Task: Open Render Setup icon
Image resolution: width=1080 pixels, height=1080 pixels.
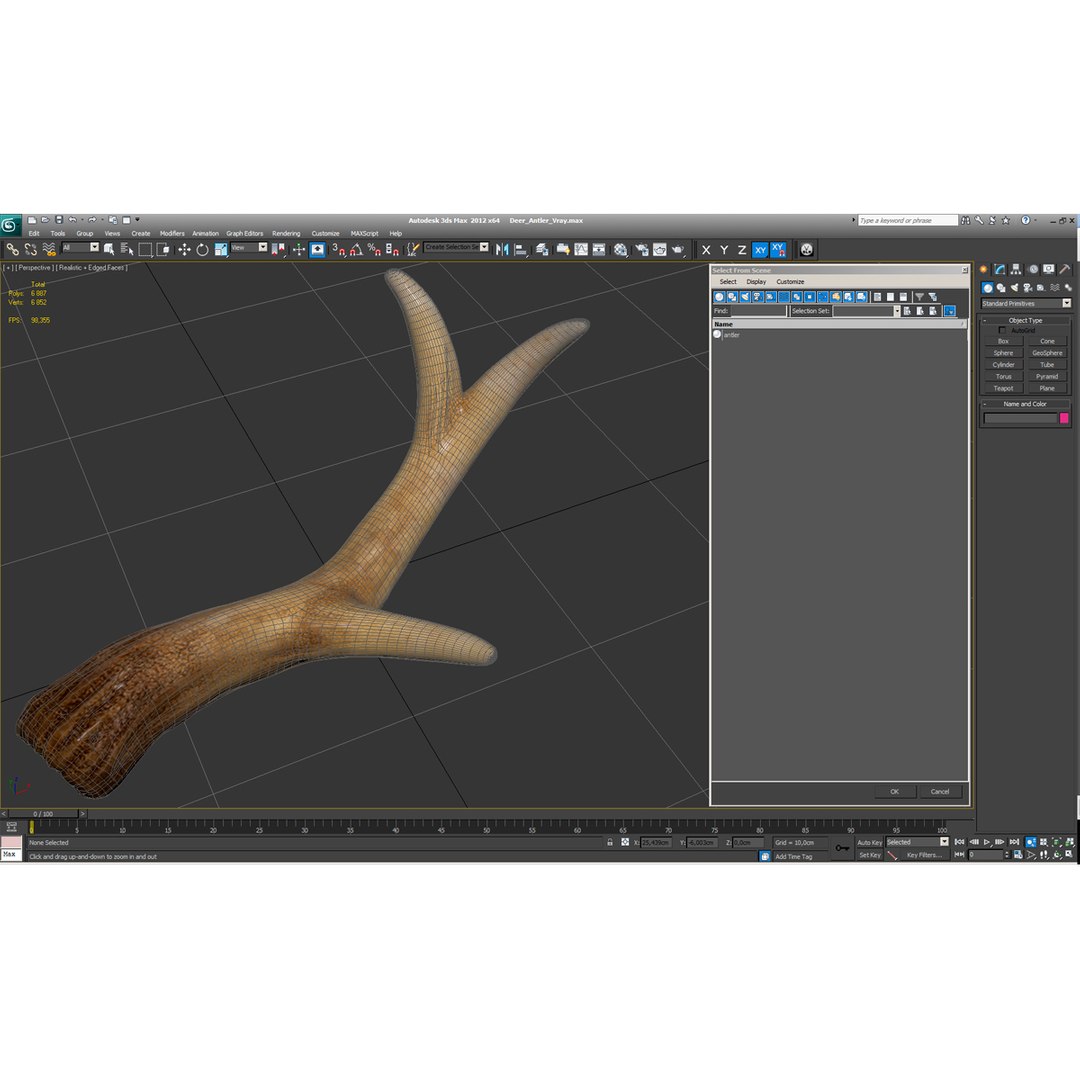Action: (x=642, y=249)
